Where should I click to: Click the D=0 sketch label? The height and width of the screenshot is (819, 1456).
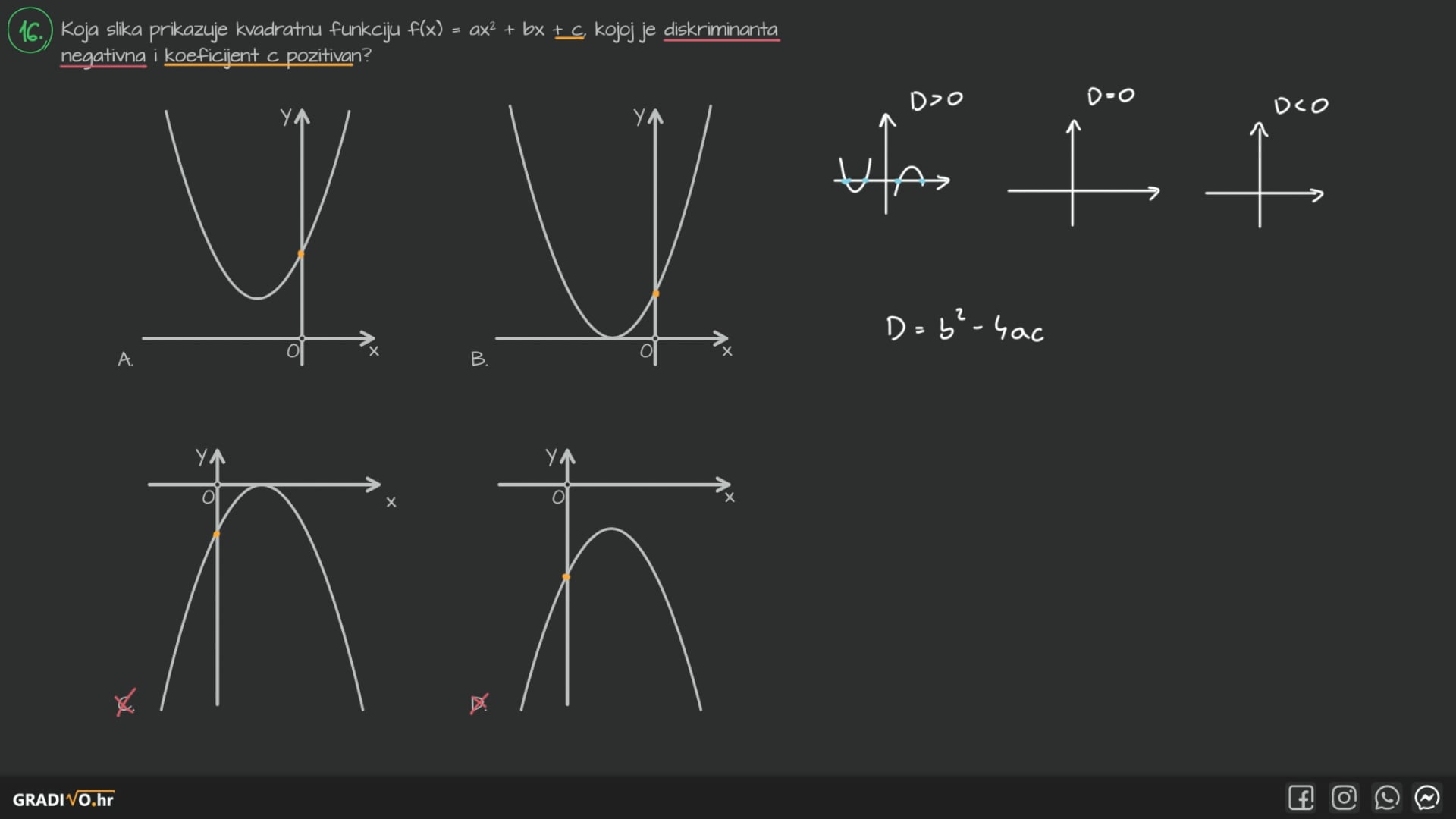pyautogui.click(x=1110, y=96)
